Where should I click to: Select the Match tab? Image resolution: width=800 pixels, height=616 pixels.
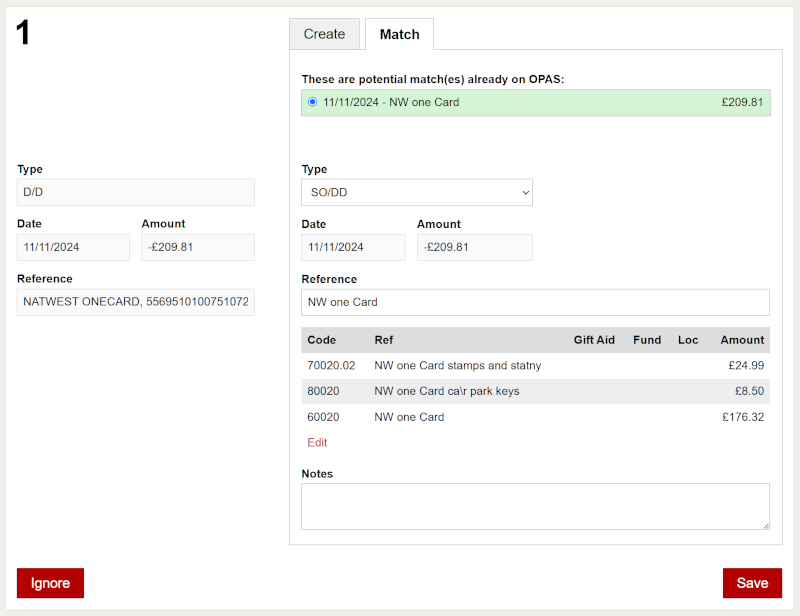pos(399,34)
